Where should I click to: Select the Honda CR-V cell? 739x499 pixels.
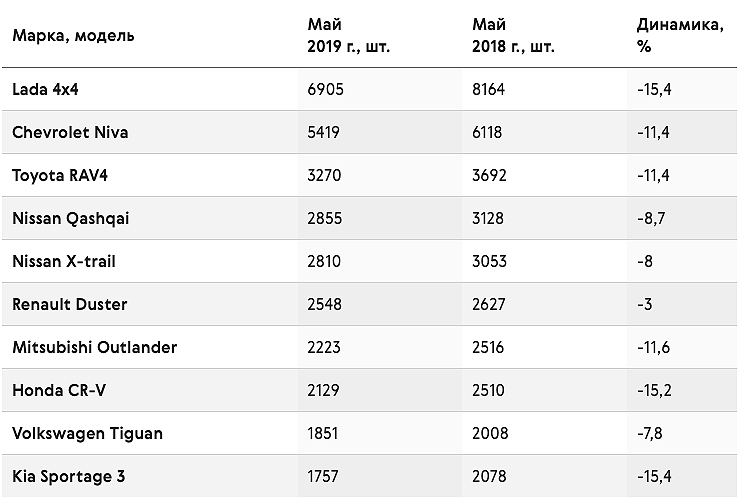pos(59,390)
